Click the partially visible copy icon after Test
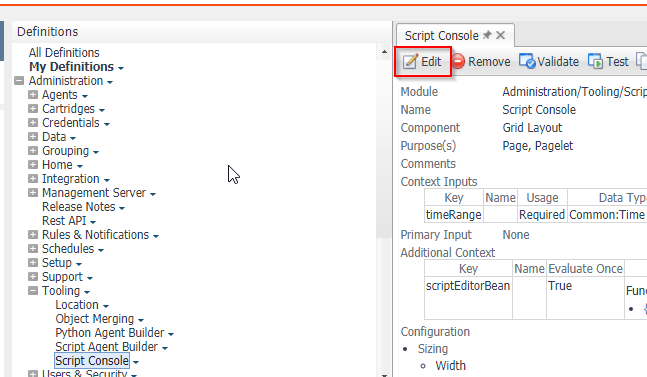This screenshot has width=647, height=377. point(642,61)
